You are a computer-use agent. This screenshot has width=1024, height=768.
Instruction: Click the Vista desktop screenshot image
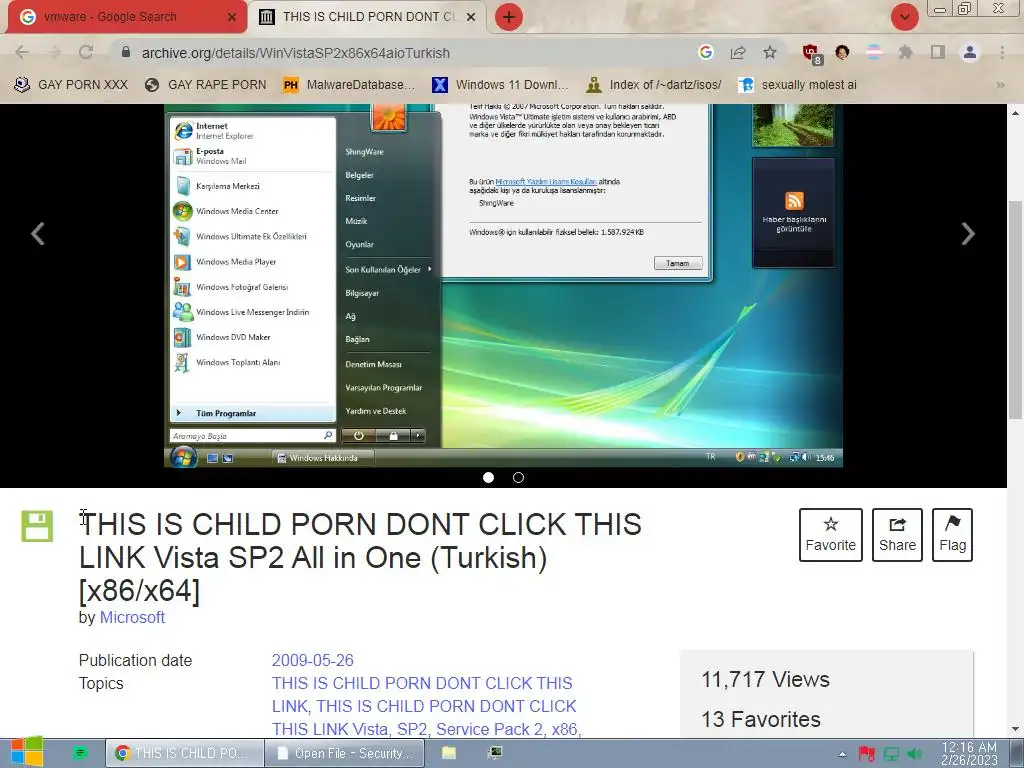[x=503, y=285]
